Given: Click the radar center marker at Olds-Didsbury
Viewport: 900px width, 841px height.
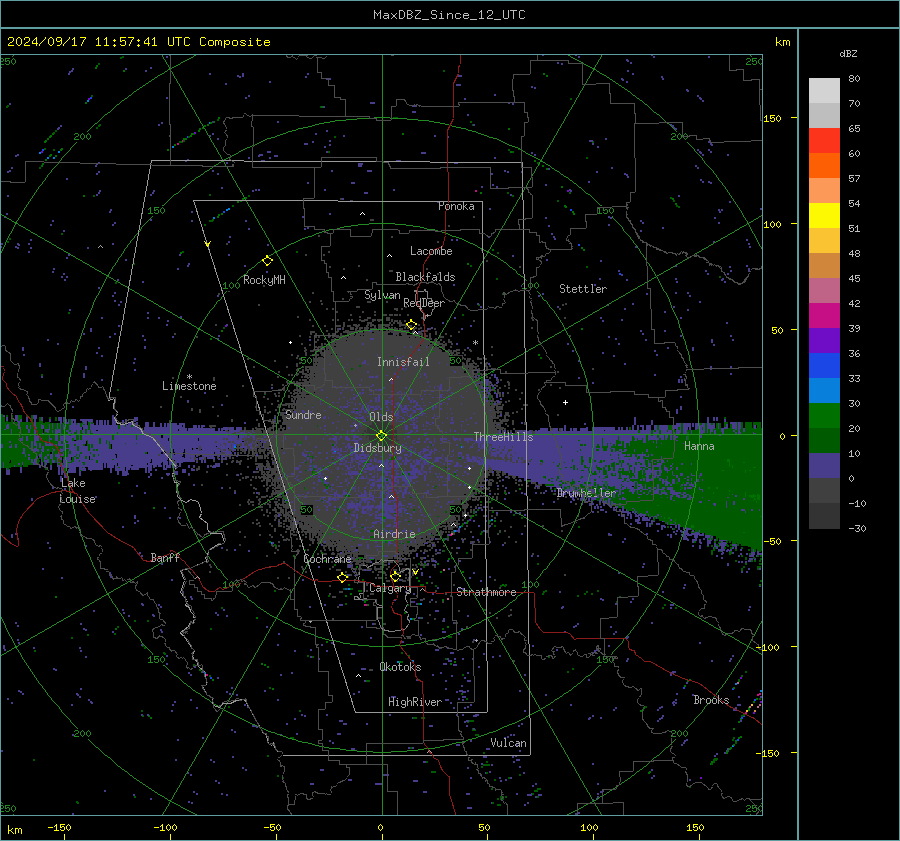Looking at the screenshot, I should click(382, 435).
